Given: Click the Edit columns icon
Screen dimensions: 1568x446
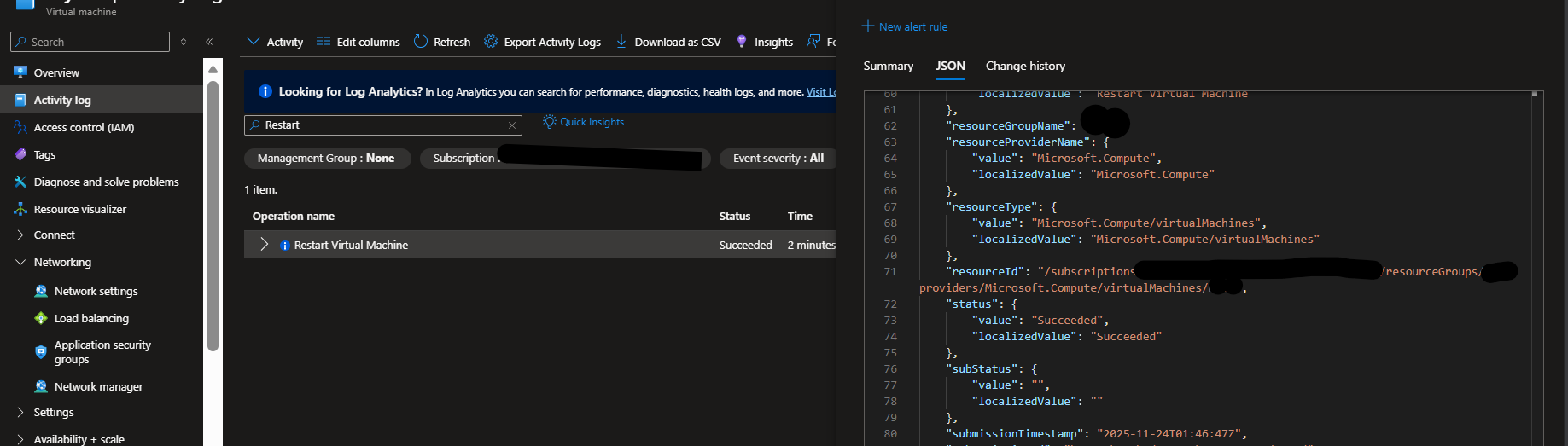Looking at the screenshot, I should point(324,42).
